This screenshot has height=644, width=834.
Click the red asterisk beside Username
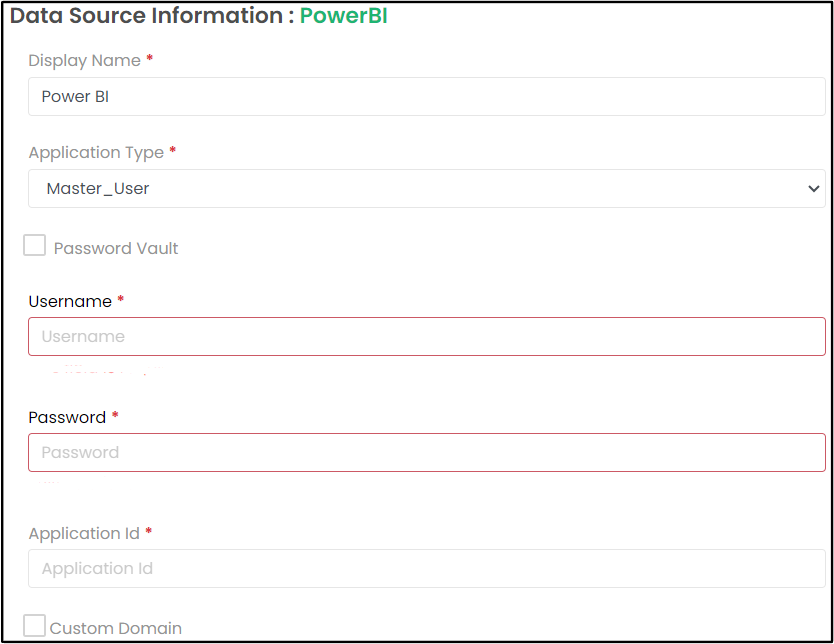pyautogui.click(x=121, y=300)
